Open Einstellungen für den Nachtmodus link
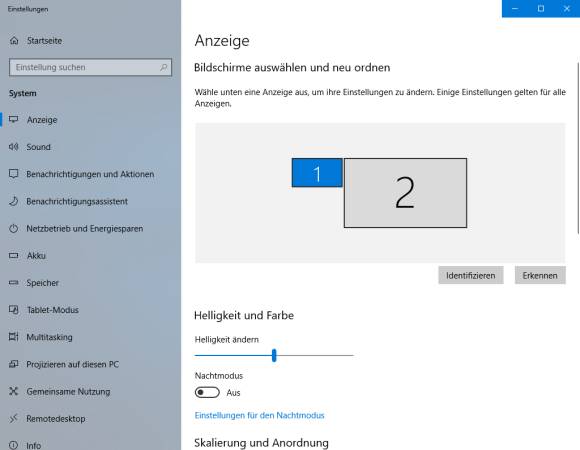The height and width of the screenshot is (450, 580). coord(259,416)
